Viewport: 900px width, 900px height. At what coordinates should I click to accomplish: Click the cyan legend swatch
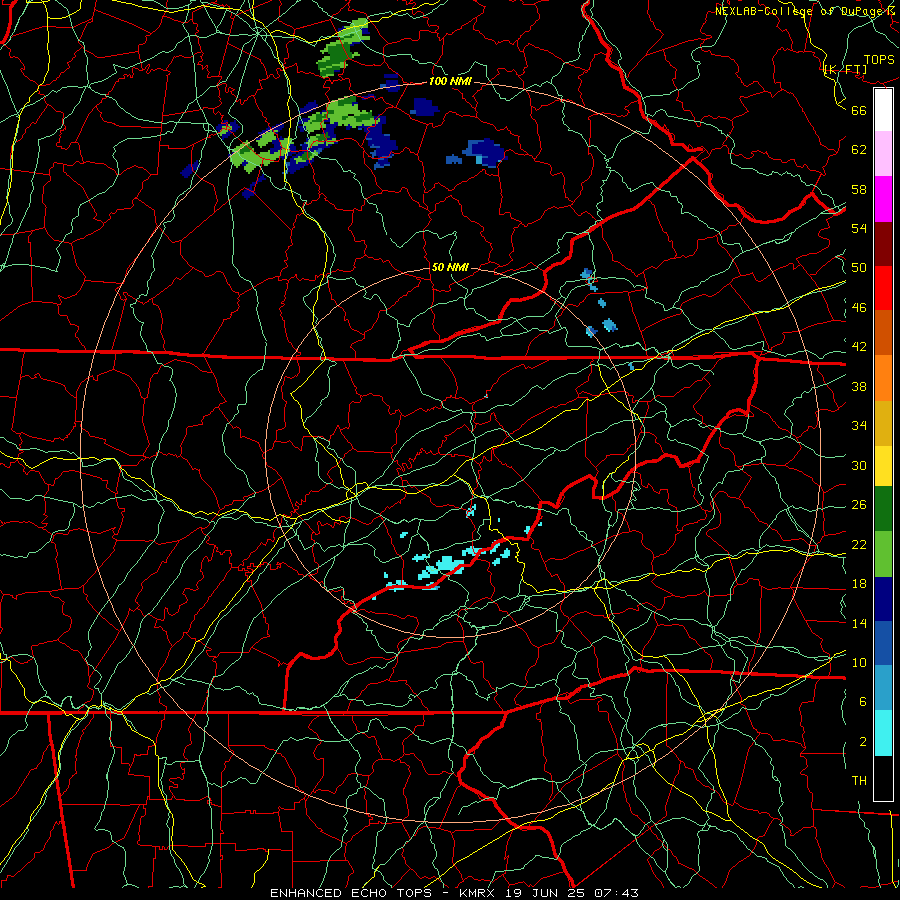click(883, 733)
